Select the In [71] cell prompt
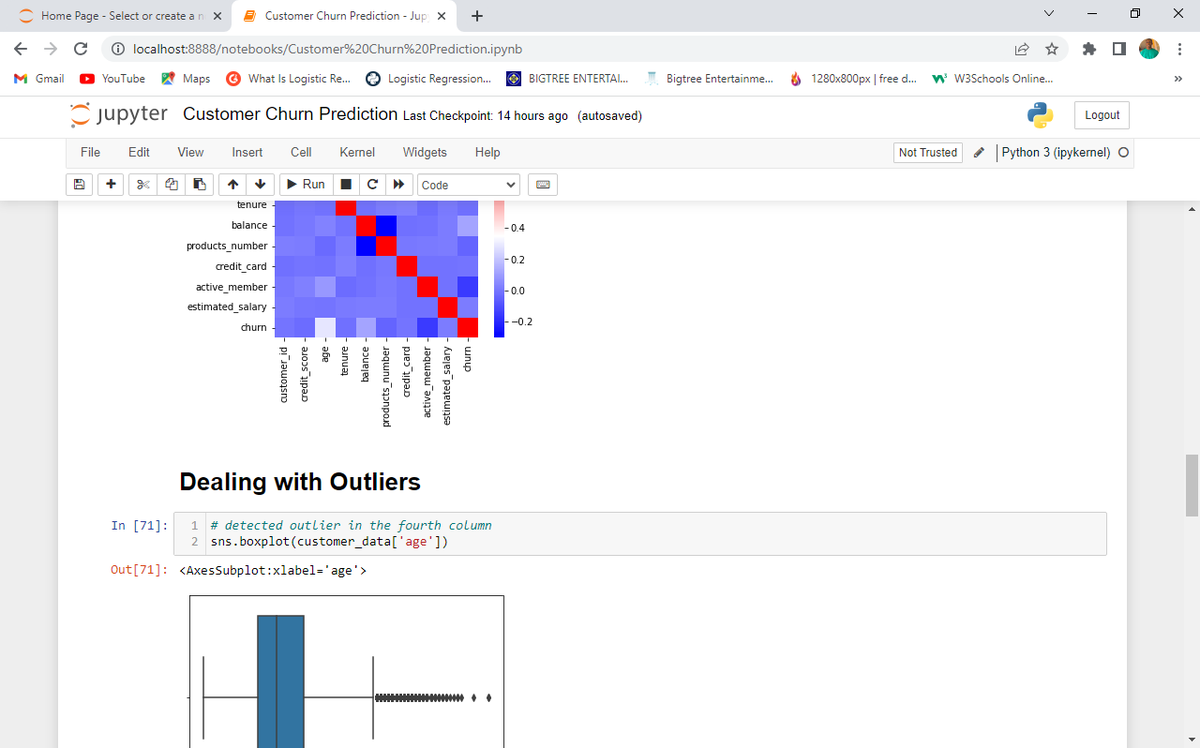Image resolution: width=1200 pixels, height=748 pixels. [x=138, y=525]
